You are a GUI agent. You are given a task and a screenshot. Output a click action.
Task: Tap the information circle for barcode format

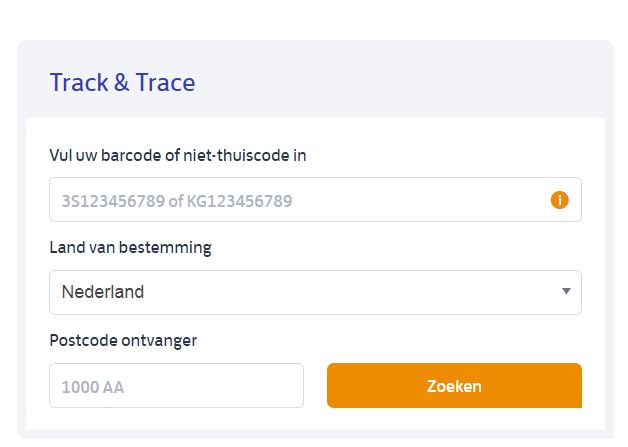559,200
